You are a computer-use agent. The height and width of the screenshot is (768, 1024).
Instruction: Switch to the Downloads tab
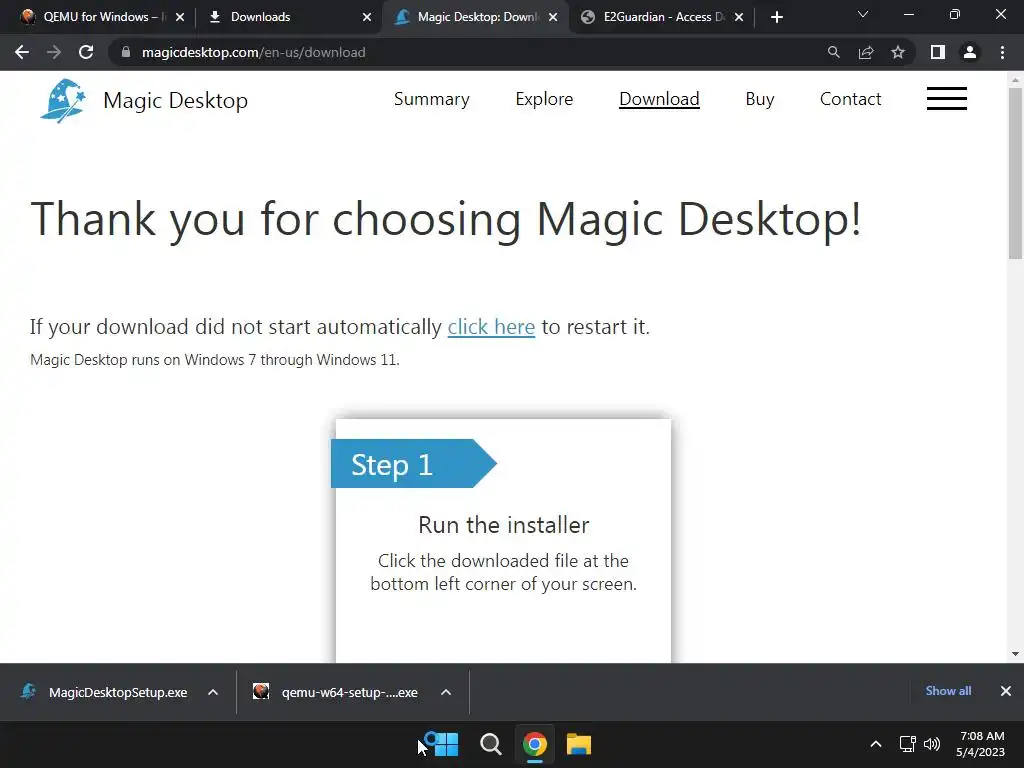pos(281,17)
